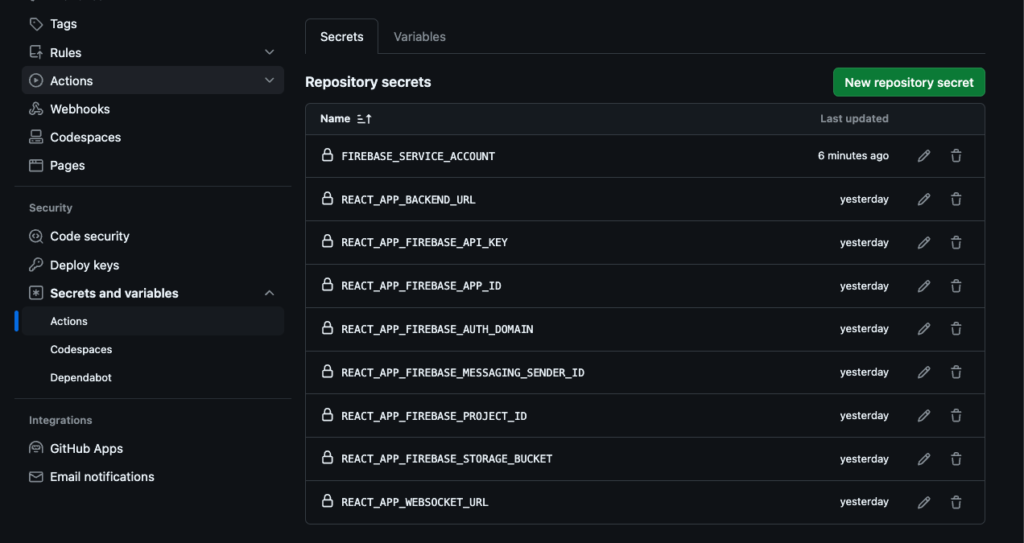Viewport: 1024px width, 543px height.
Task: Edit REACT_APP_FIREBASE_AUTH_DOMAIN pencil icon
Action: pos(923,329)
